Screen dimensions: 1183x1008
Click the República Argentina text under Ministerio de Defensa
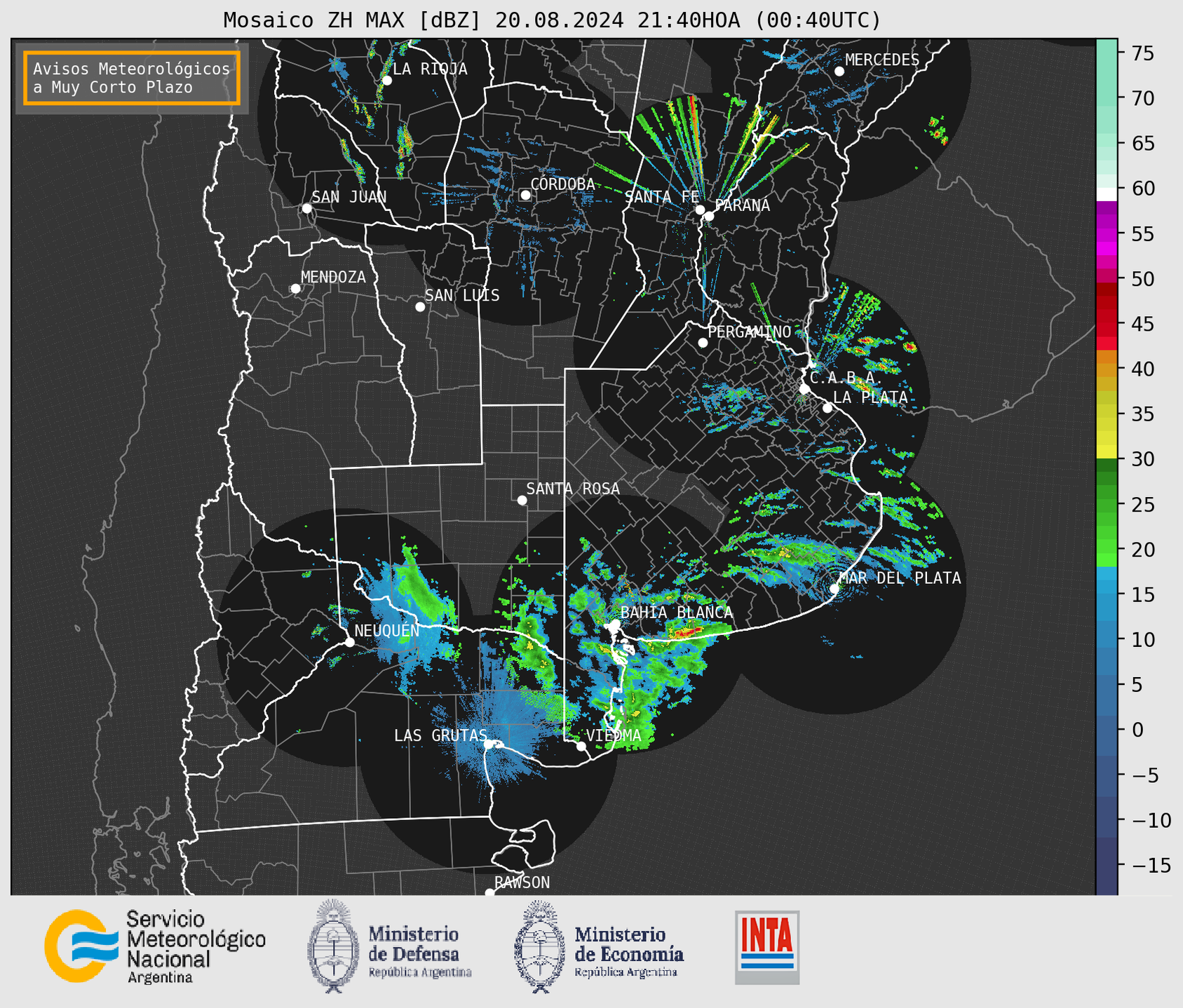tap(420, 972)
